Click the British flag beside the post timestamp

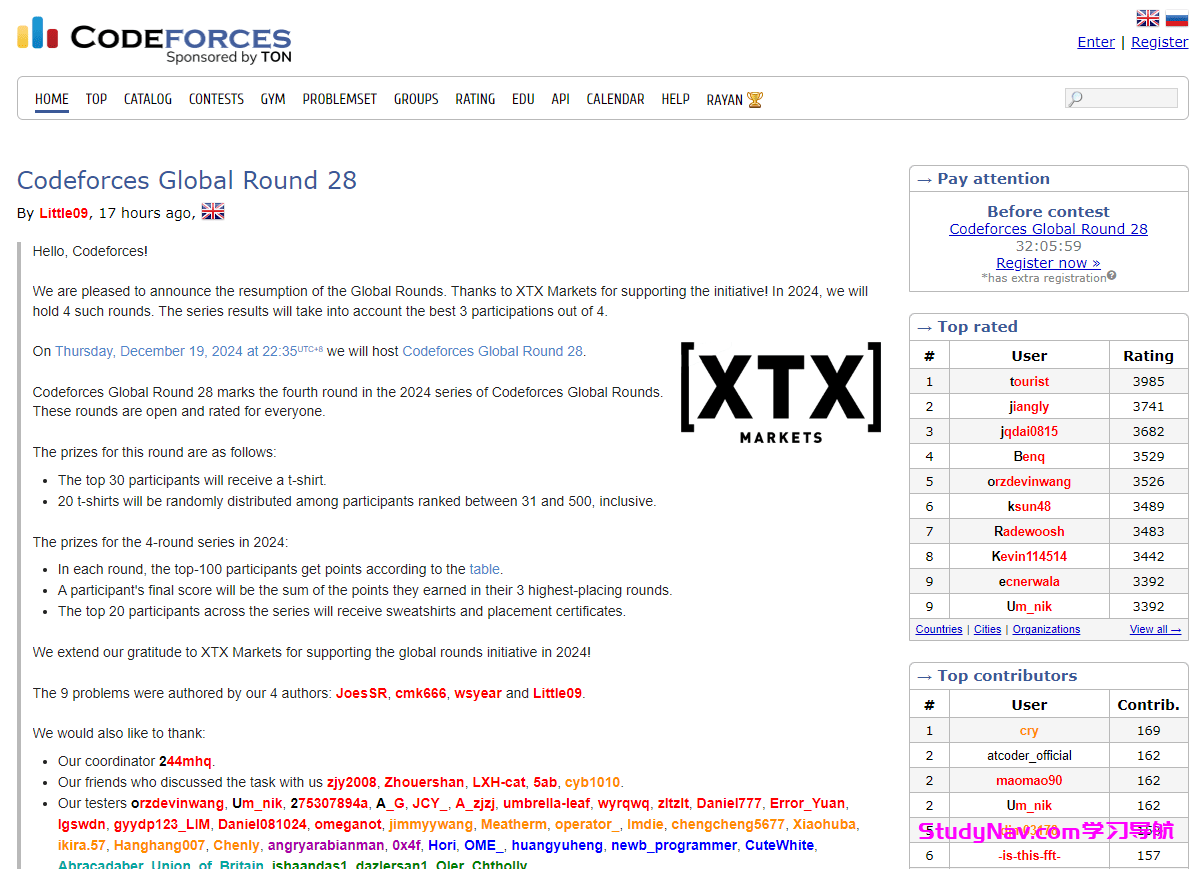click(212, 211)
